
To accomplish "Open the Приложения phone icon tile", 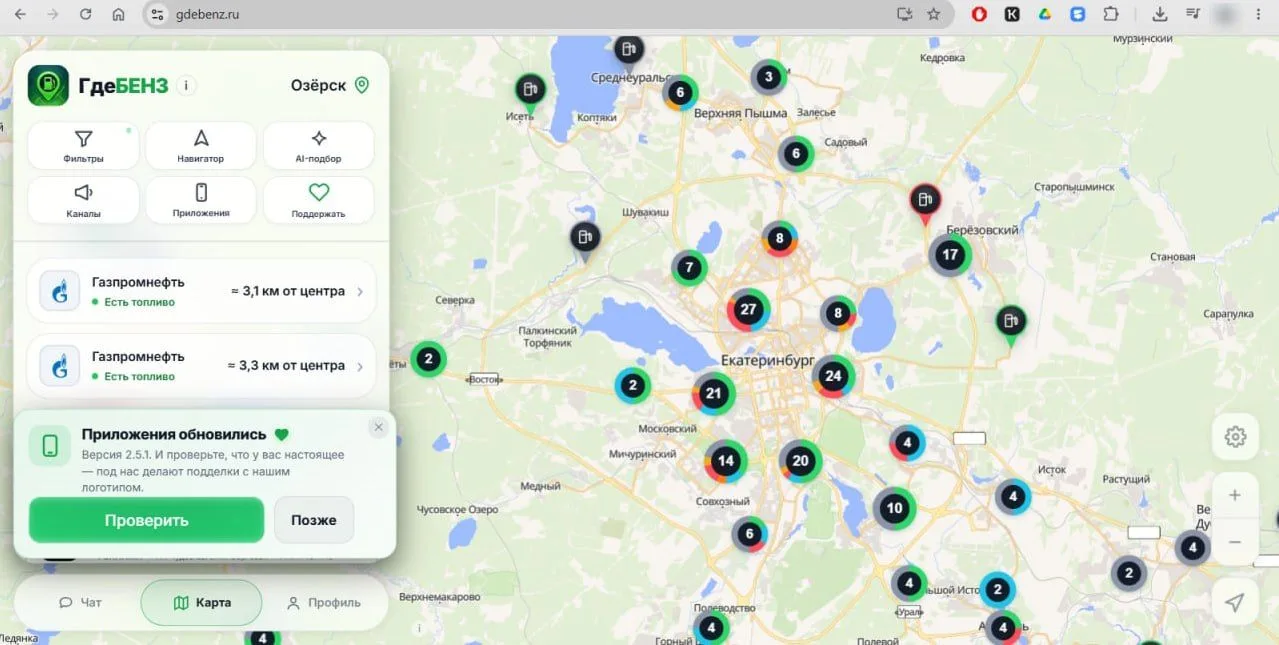I will 201,200.
